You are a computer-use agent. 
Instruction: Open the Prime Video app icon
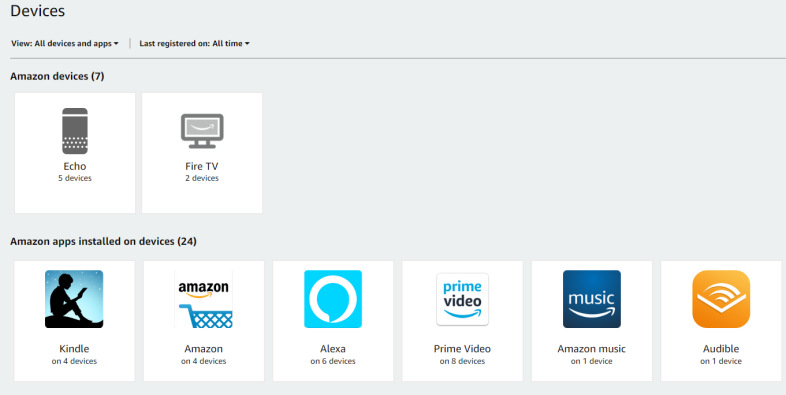click(462, 299)
